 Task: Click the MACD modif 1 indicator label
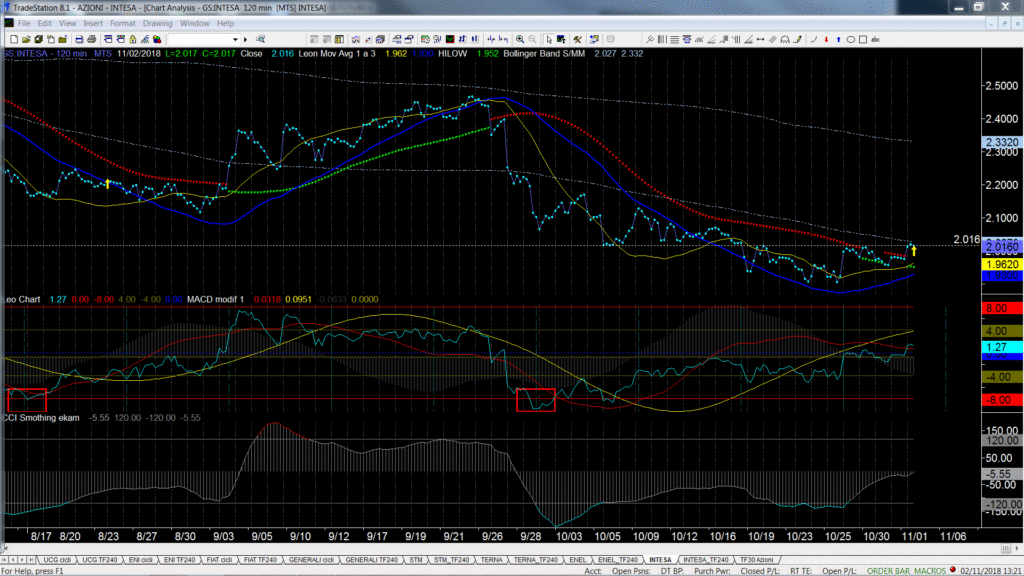click(216, 300)
